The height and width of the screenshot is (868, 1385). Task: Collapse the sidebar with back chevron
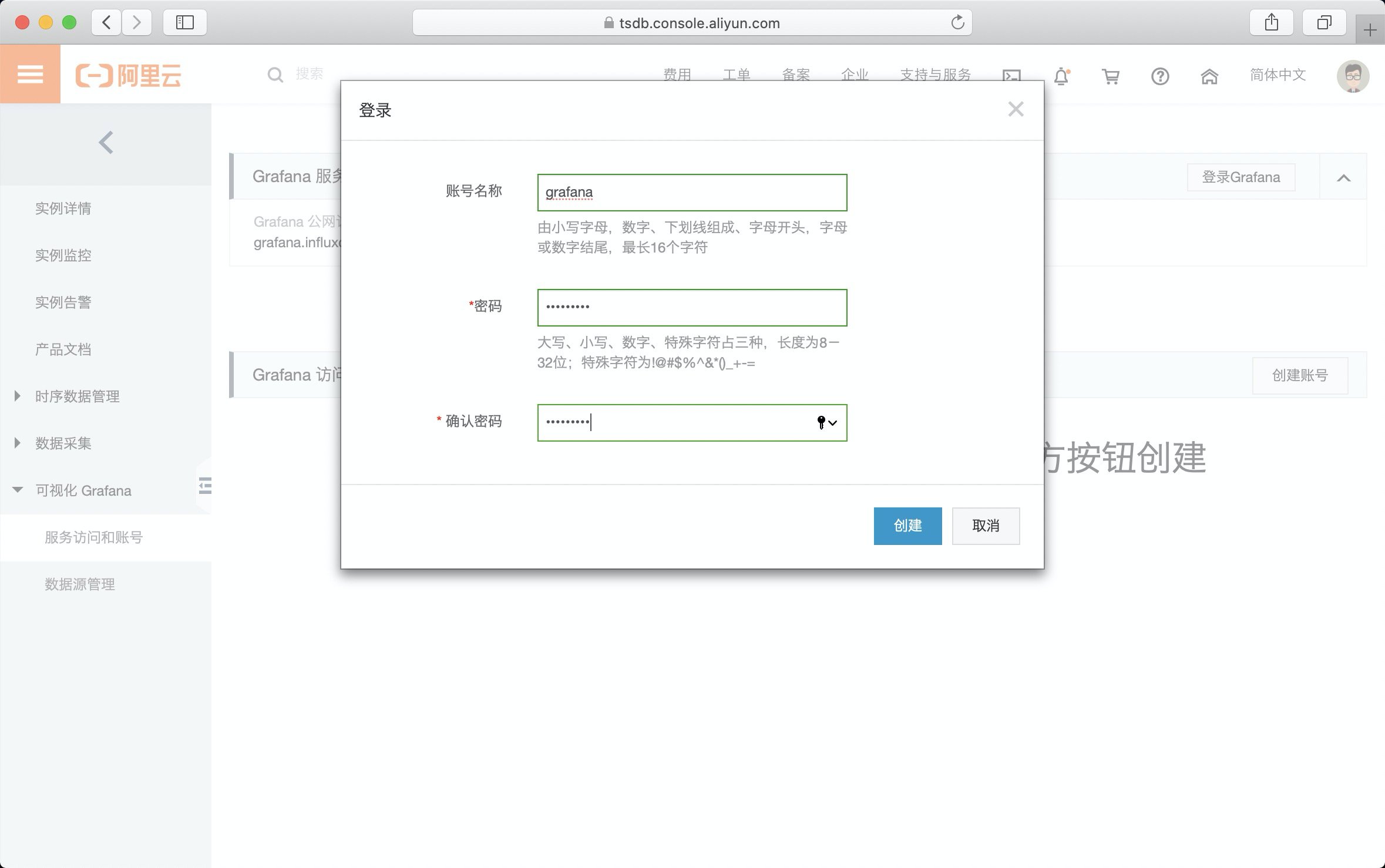pyautogui.click(x=106, y=143)
